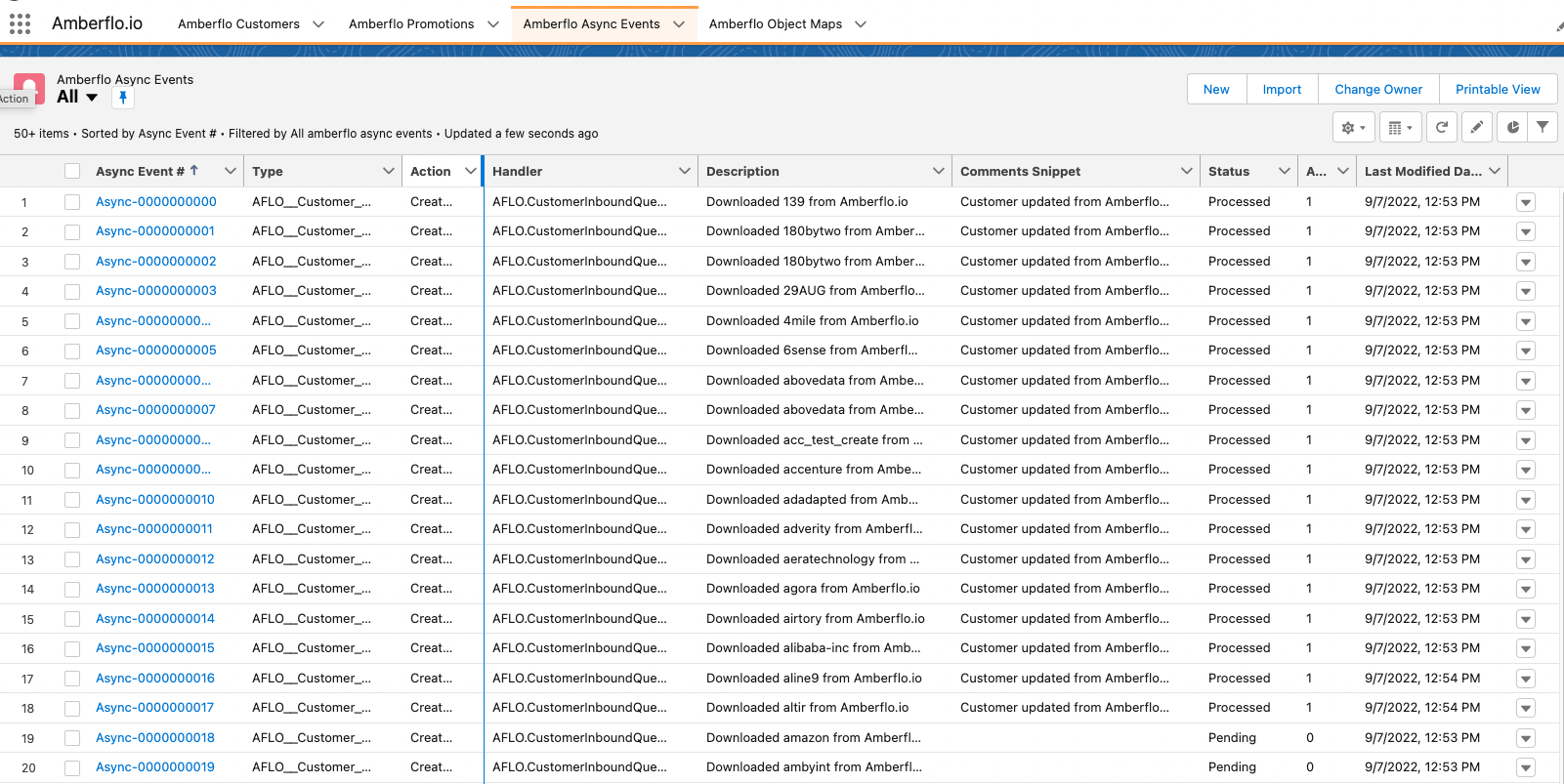Tick checkbox for Async-0000000012 row
The width and height of the screenshot is (1564, 784).
click(x=72, y=559)
